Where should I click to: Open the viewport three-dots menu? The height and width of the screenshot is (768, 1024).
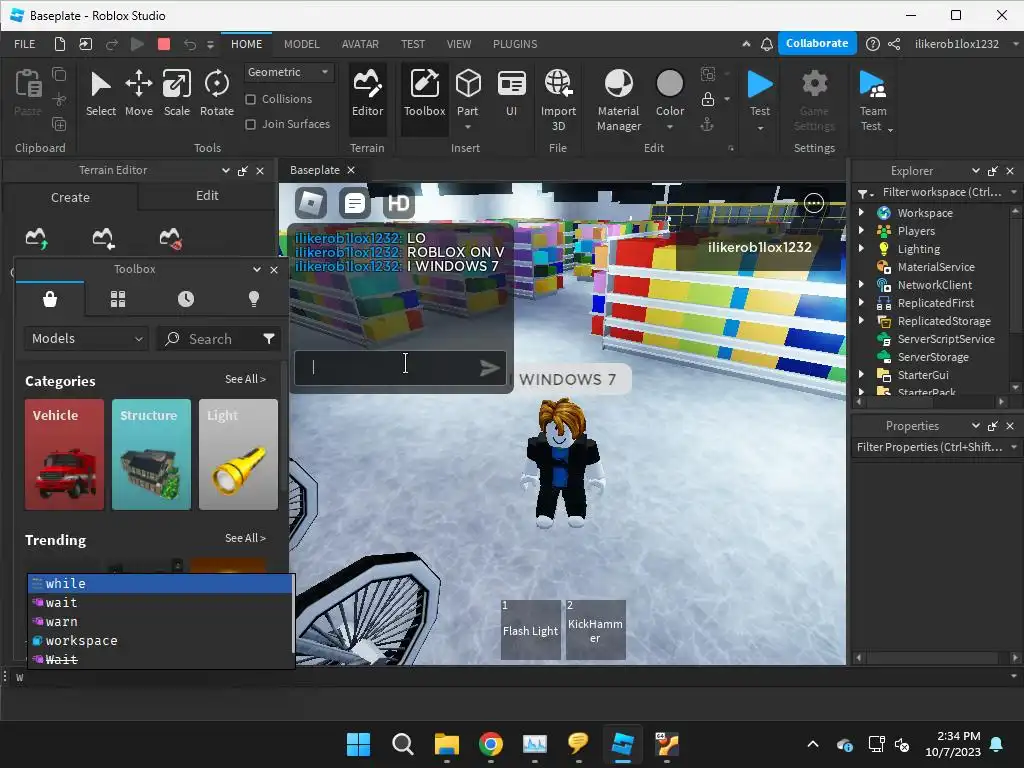[x=814, y=203]
